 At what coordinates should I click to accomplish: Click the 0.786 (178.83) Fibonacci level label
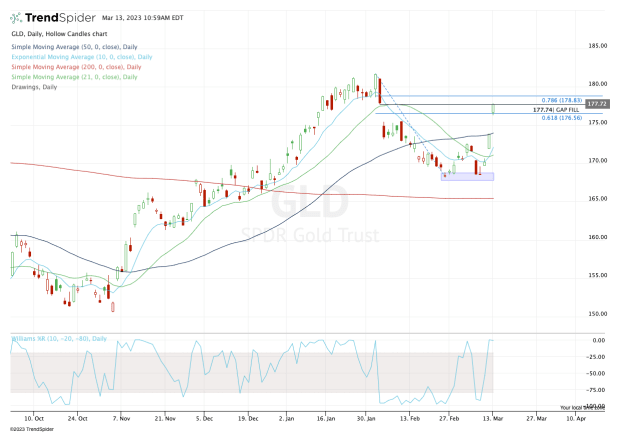561,100
